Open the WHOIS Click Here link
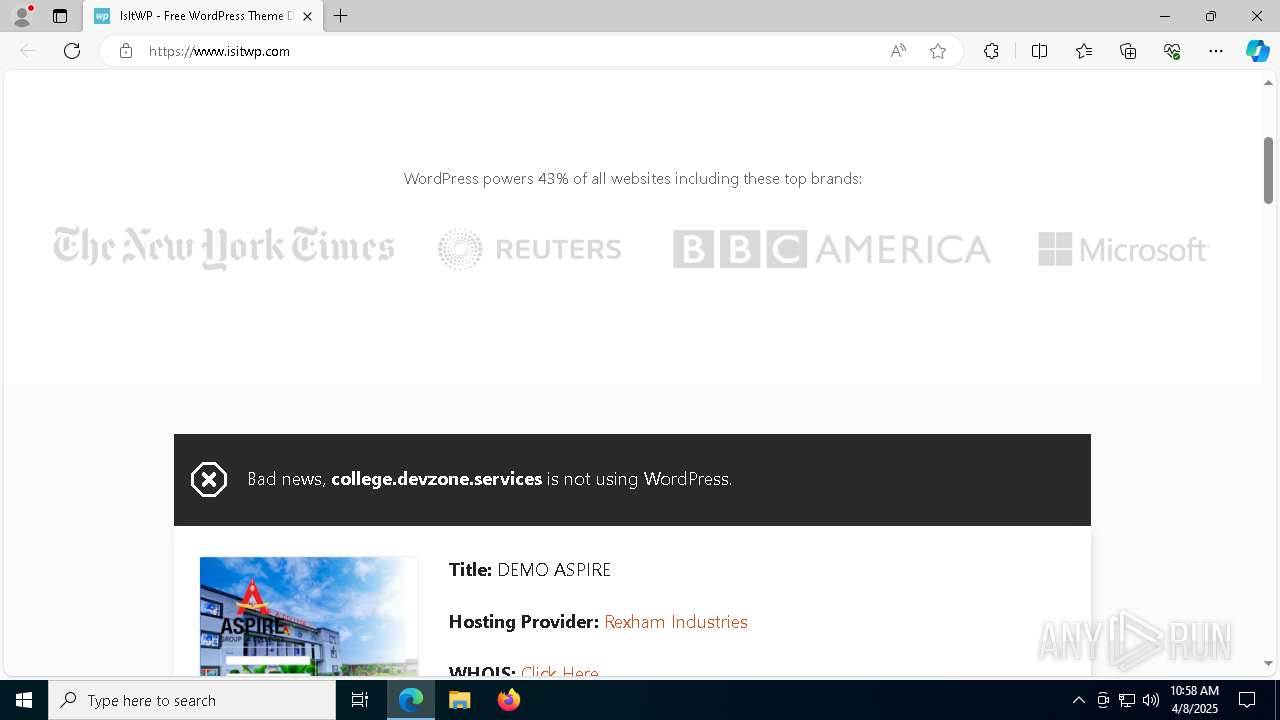This screenshot has width=1280, height=720. [560, 673]
